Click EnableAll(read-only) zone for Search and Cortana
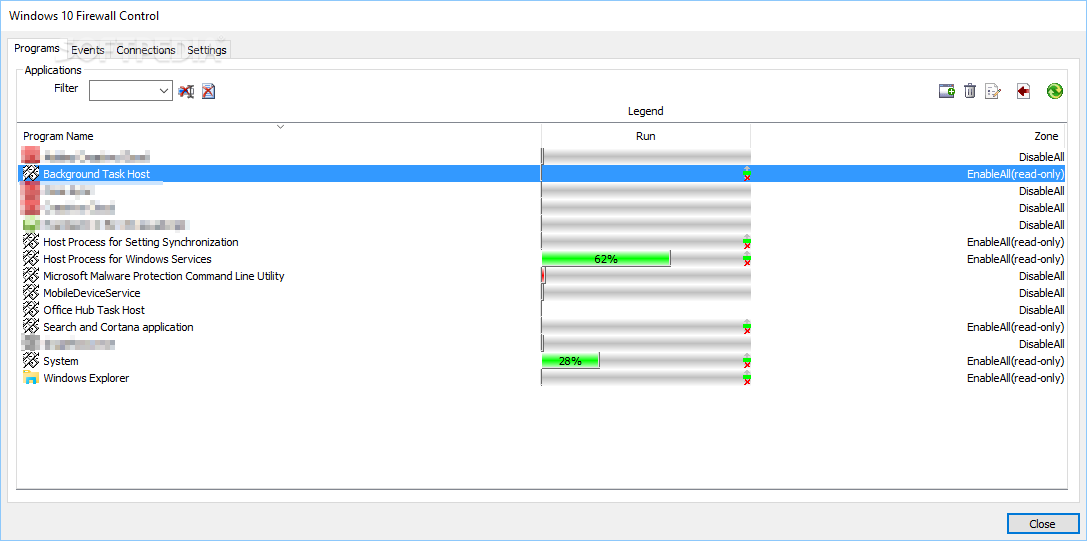Screen dimensions: 1087x541 [x=1016, y=327]
